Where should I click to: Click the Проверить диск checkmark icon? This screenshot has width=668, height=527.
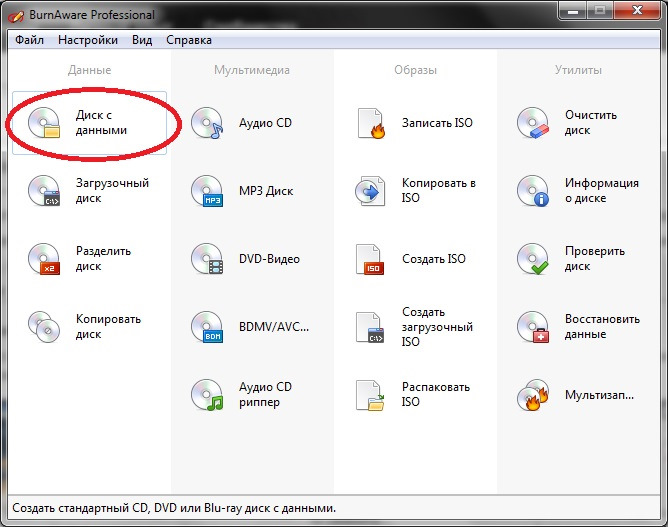coord(533,259)
